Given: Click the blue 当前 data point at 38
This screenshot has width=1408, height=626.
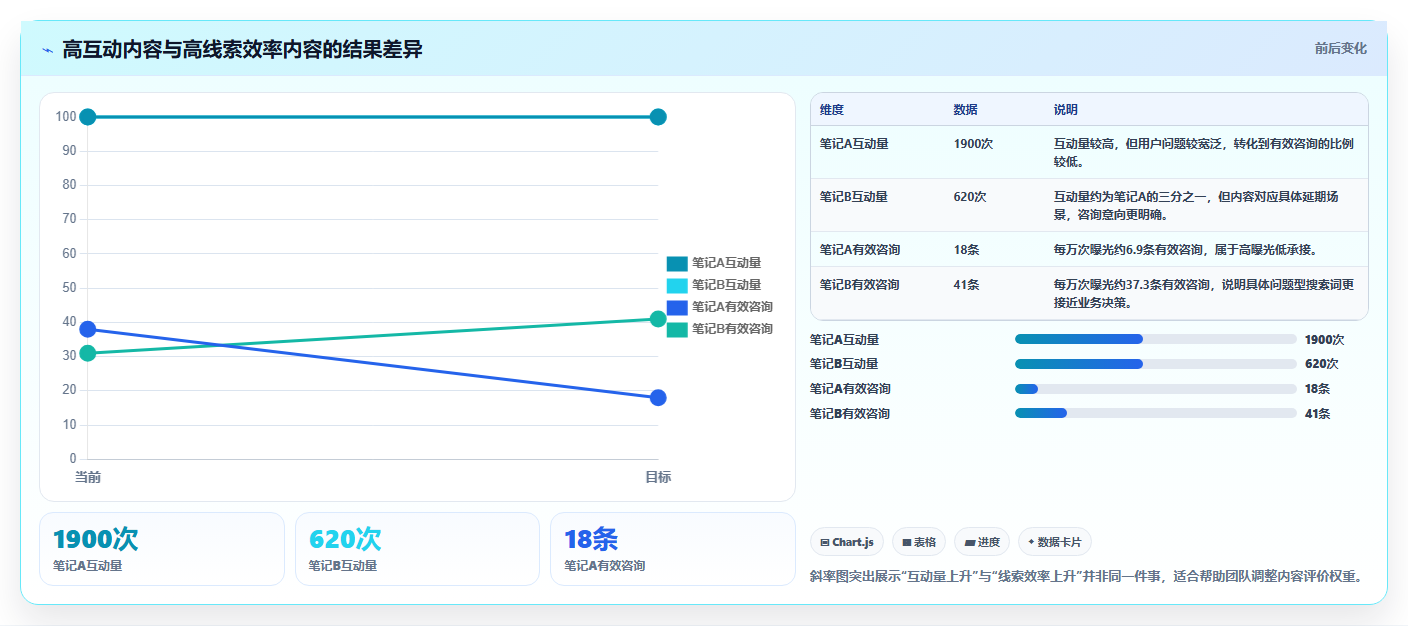Looking at the screenshot, I should [x=88, y=329].
